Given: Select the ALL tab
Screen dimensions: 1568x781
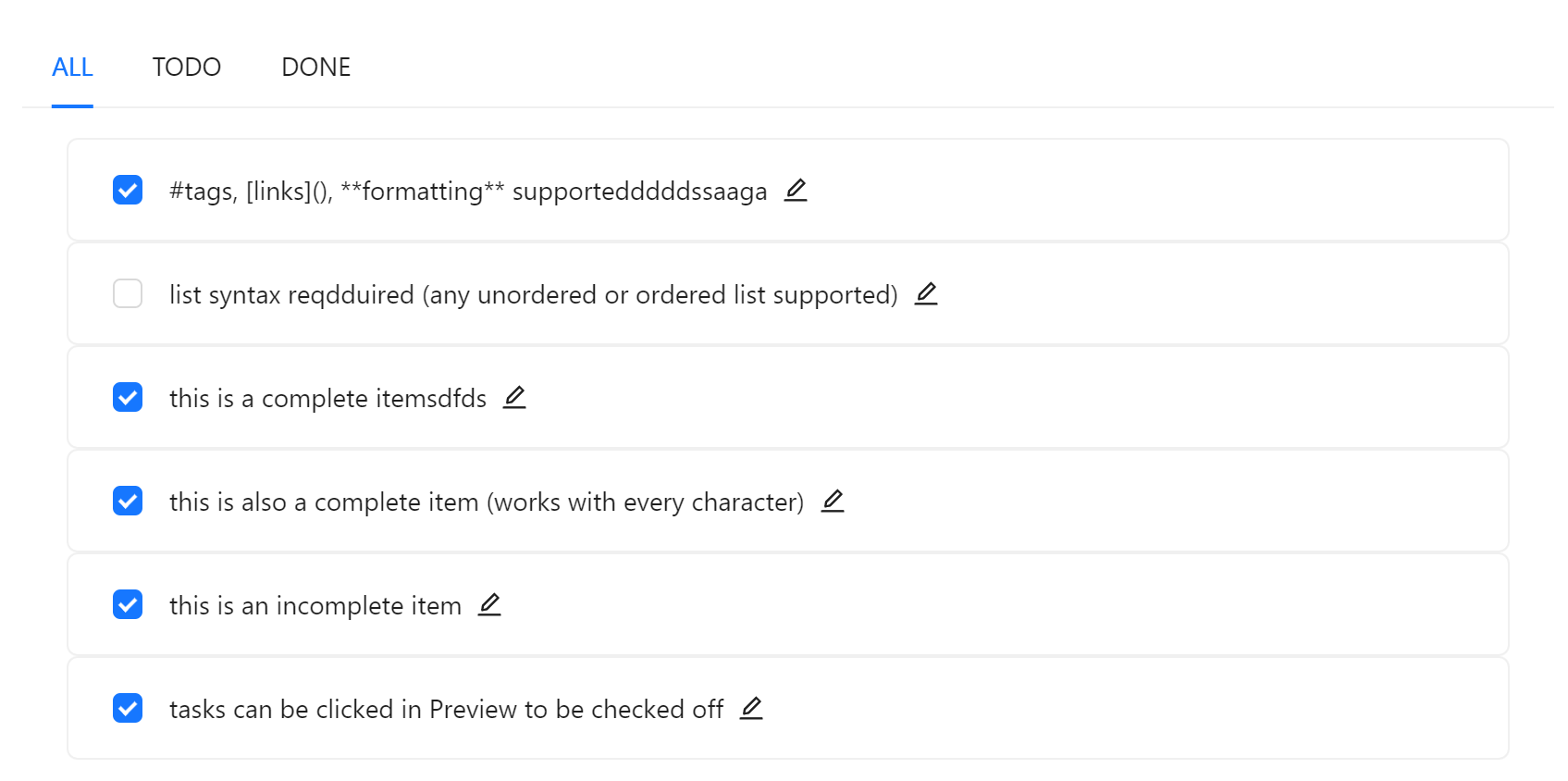Looking at the screenshot, I should pyautogui.click(x=72, y=67).
